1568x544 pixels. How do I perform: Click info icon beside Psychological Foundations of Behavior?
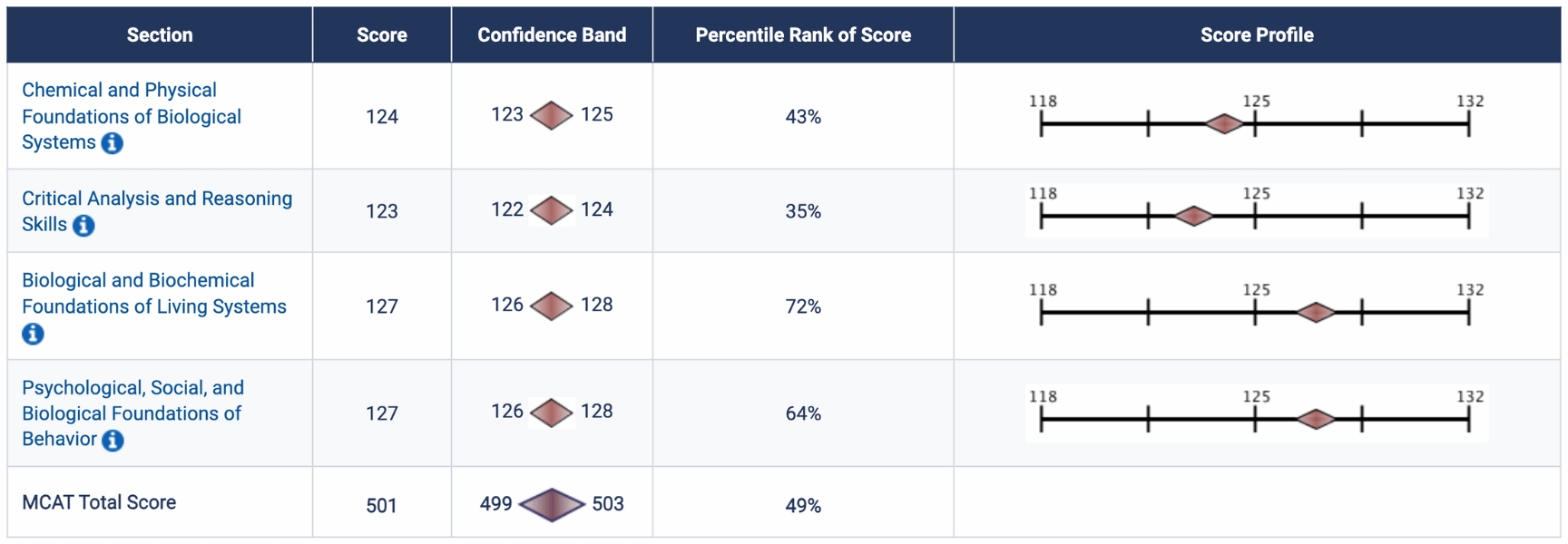point(113,441)
